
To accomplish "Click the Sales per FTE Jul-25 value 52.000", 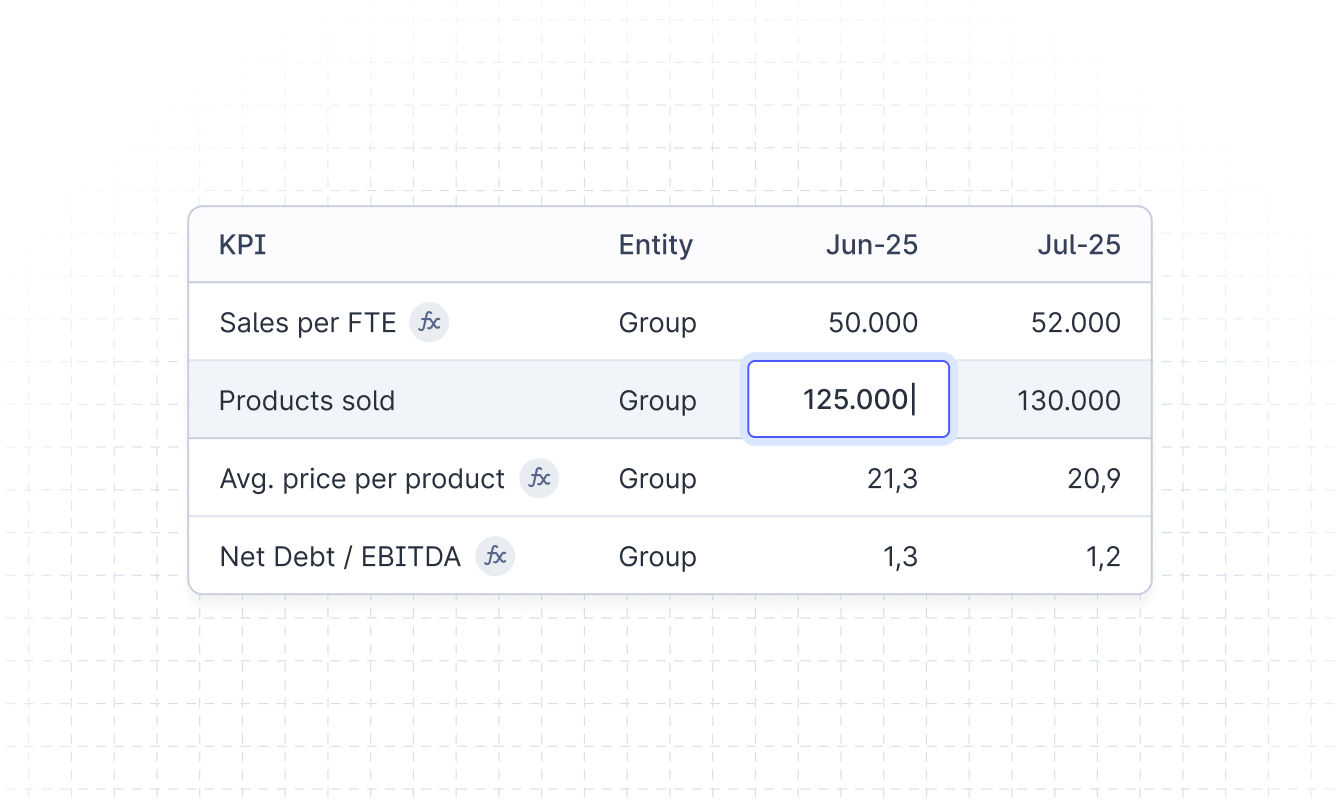I will coord(1076,323).
